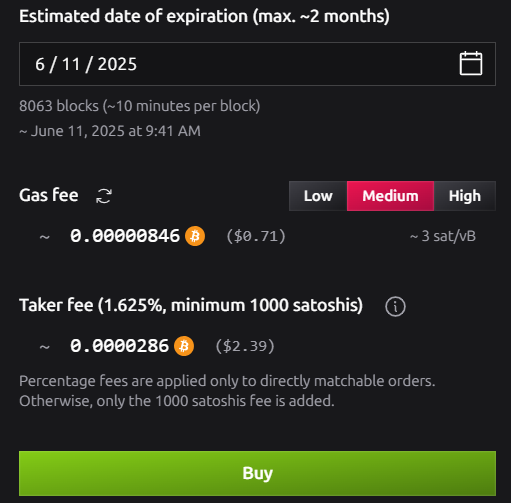Image resolution: width=511 pixels, height=503 pixels.
Task: Click the June 11, 2025 expiration time text
Action: click(110, 131)
